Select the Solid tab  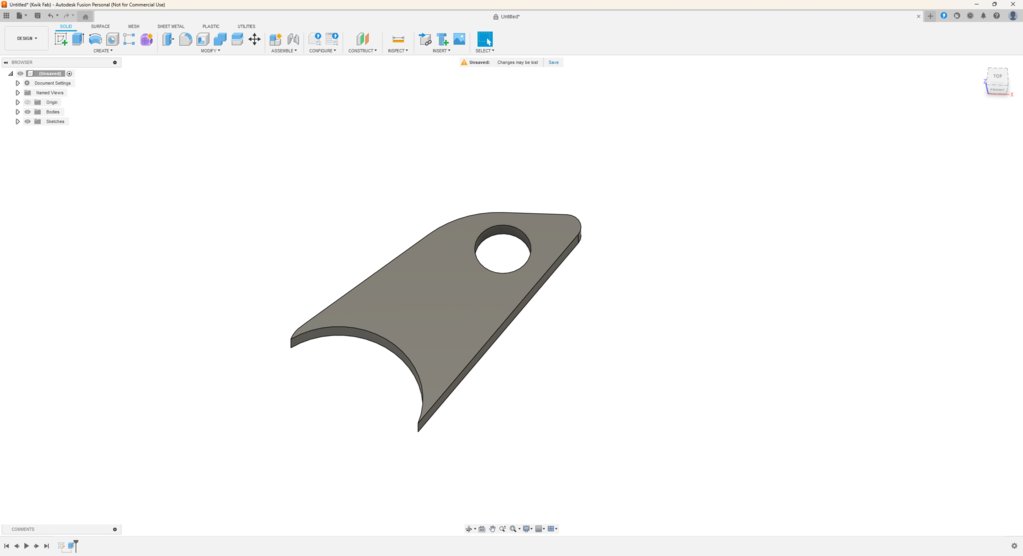[x=66, y=27]
